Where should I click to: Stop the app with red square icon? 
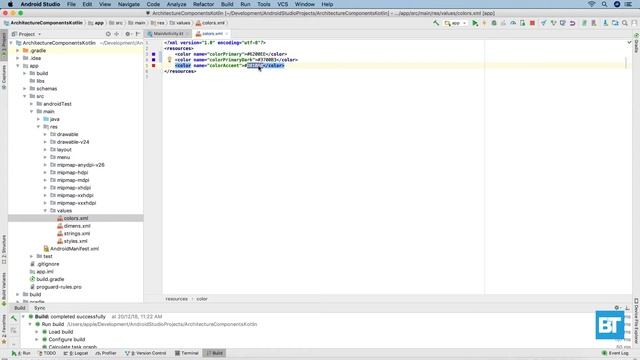click(532, 23)
